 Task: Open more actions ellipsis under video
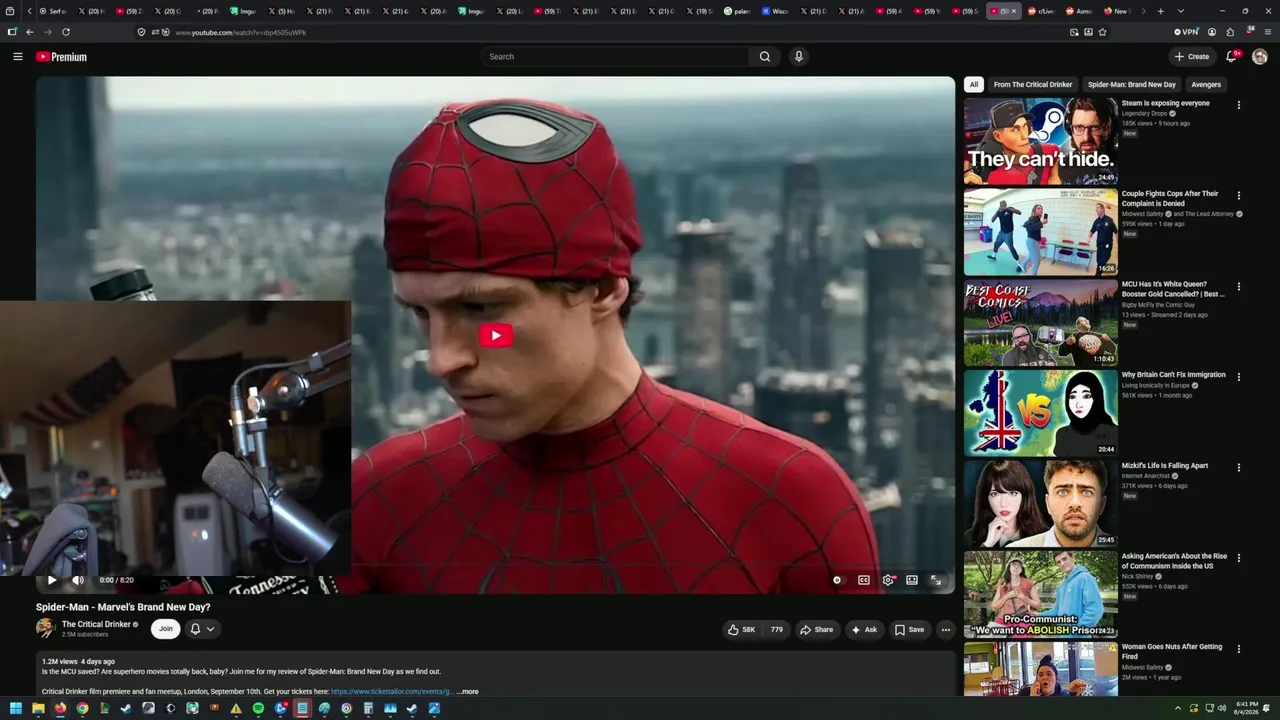pos(946,630)
